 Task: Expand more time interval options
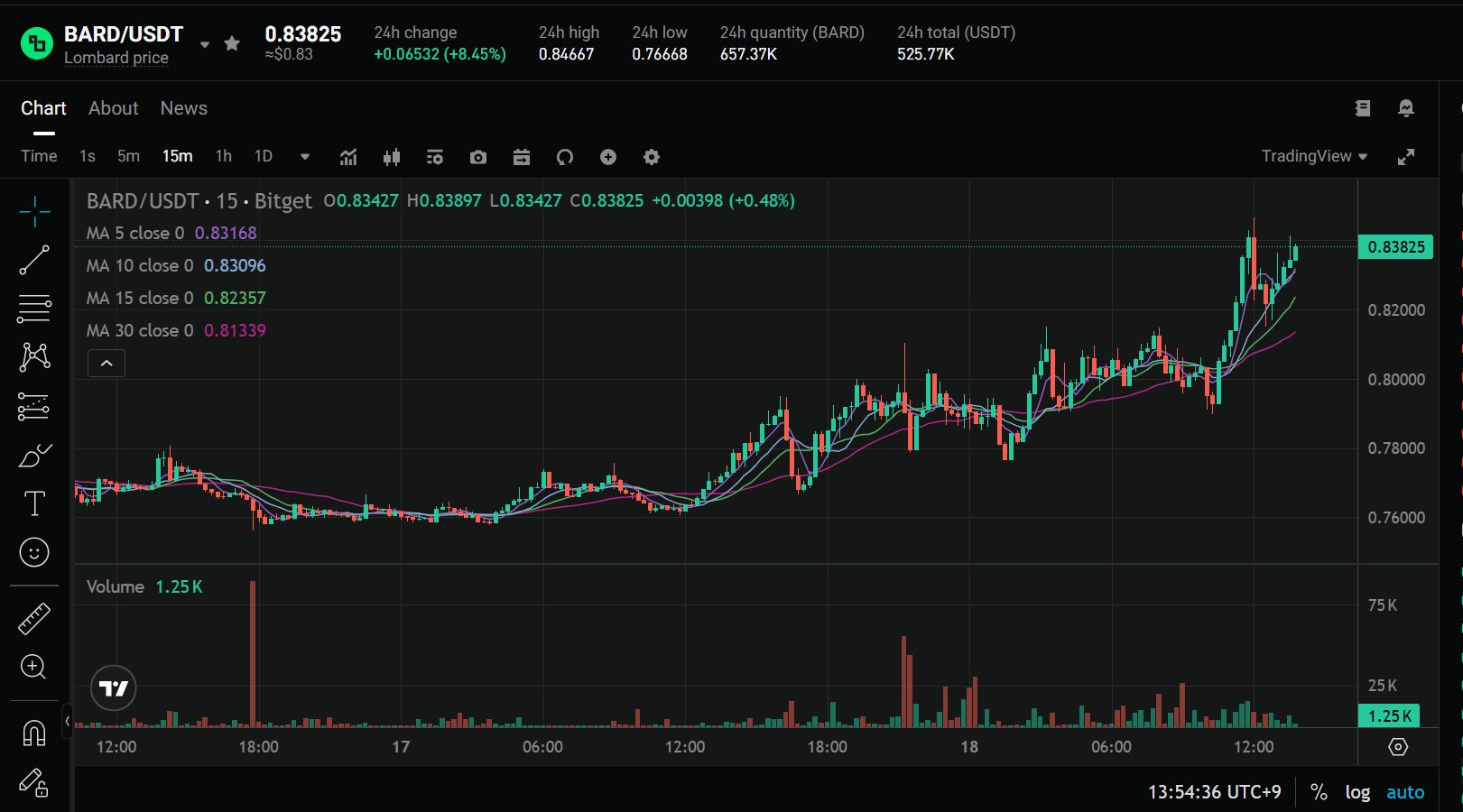tap(305, 157)
